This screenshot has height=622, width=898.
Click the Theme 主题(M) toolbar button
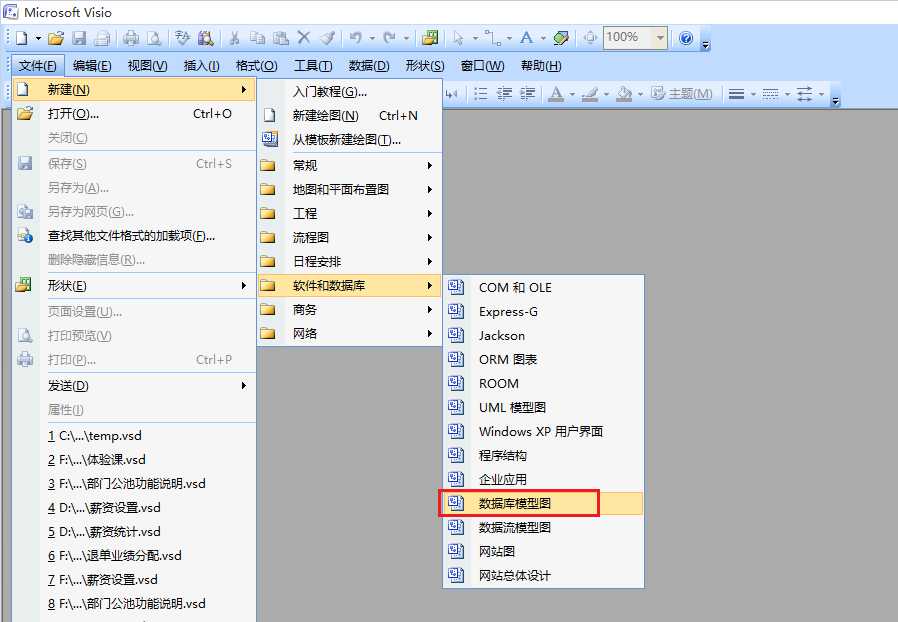point(682,94)
